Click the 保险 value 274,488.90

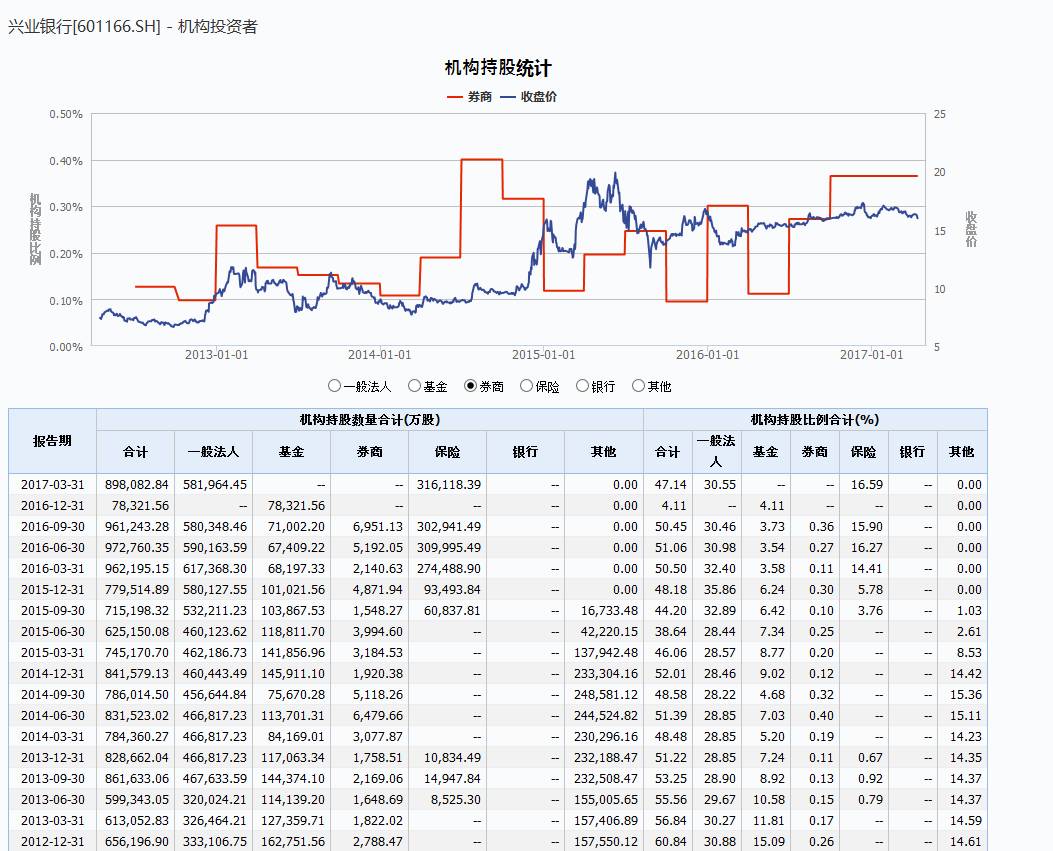point(449,568)
